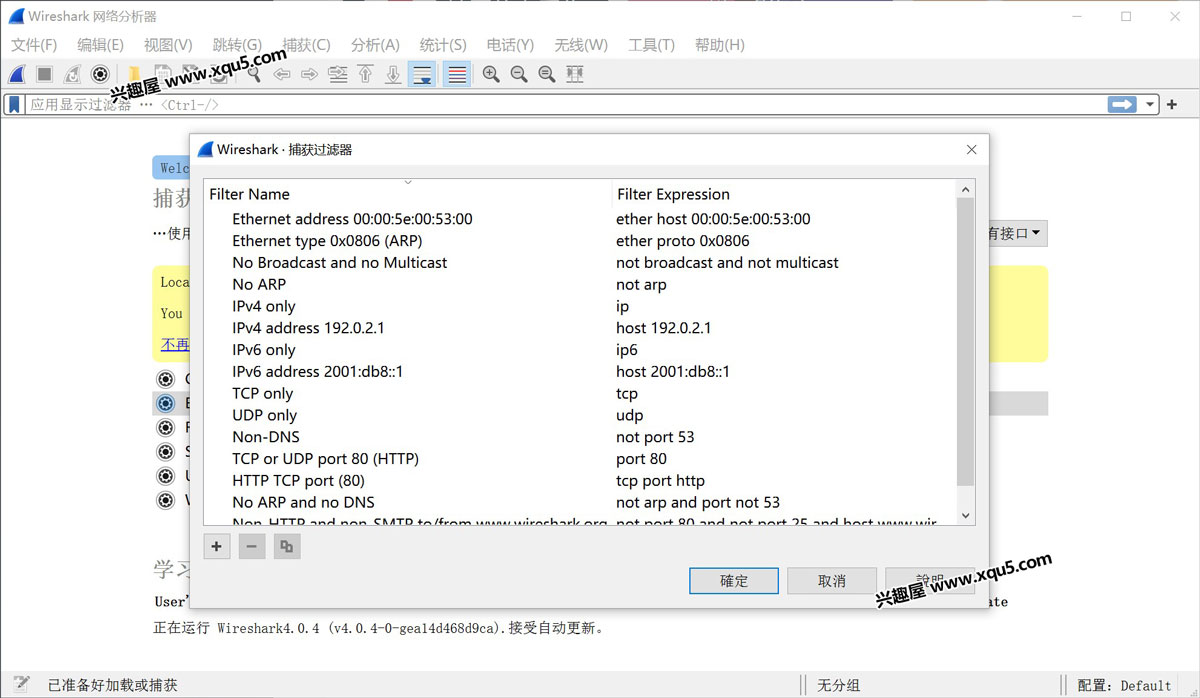Apply display filter with blue arrow button
1200x698 pixels.
pyautogui.click(x=1122, y=104)
